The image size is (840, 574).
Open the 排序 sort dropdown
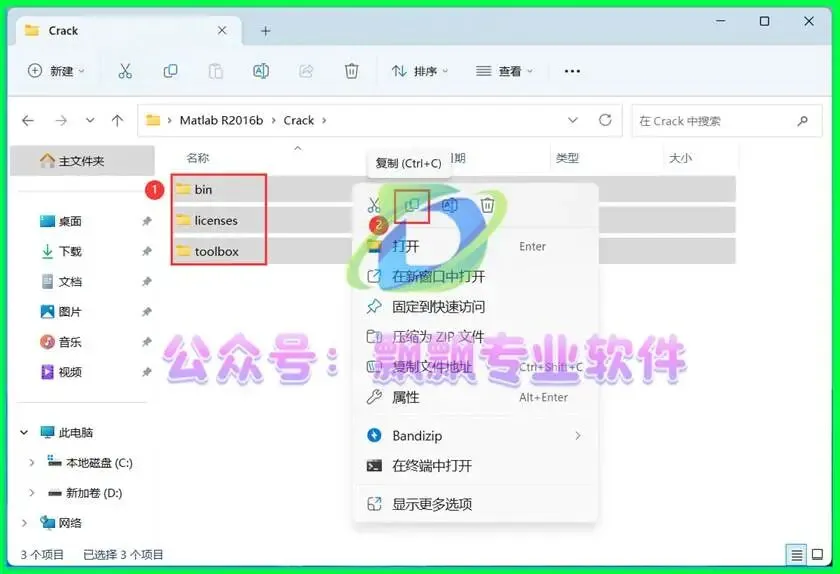pos(421,71)
